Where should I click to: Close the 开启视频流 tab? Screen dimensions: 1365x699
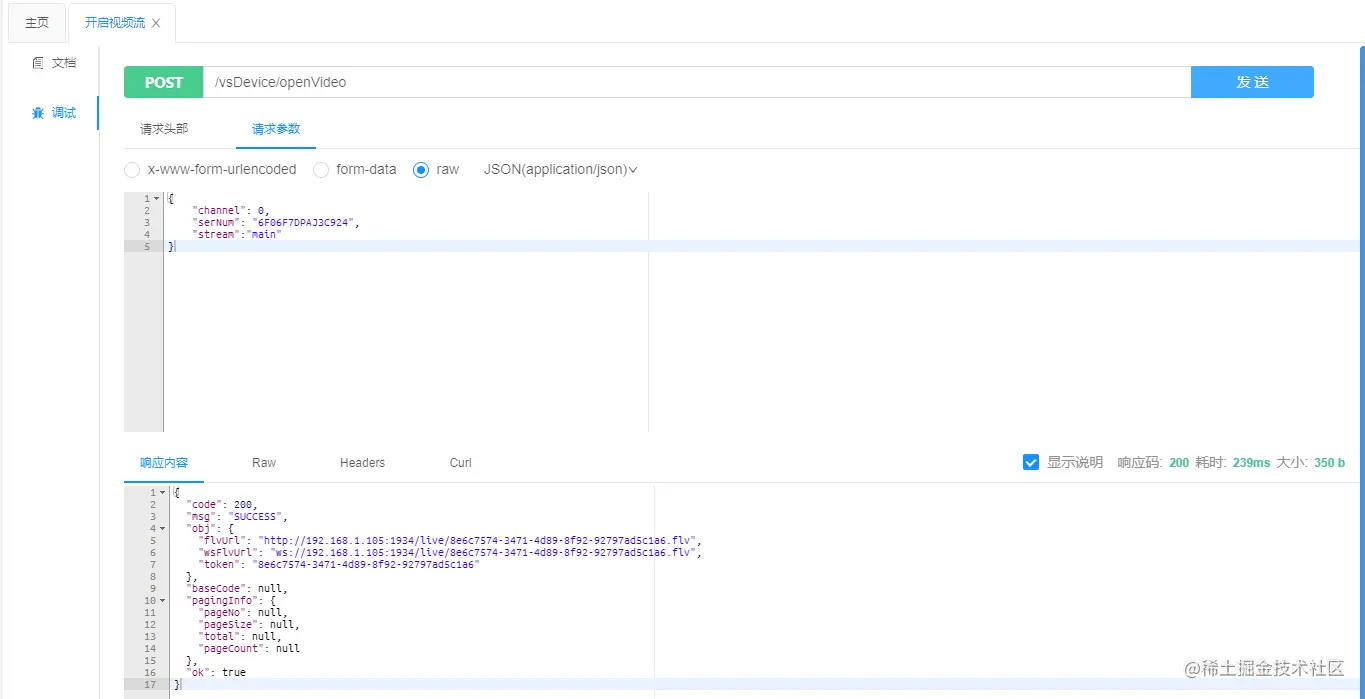pyautogui.click(x=156, y=23)
